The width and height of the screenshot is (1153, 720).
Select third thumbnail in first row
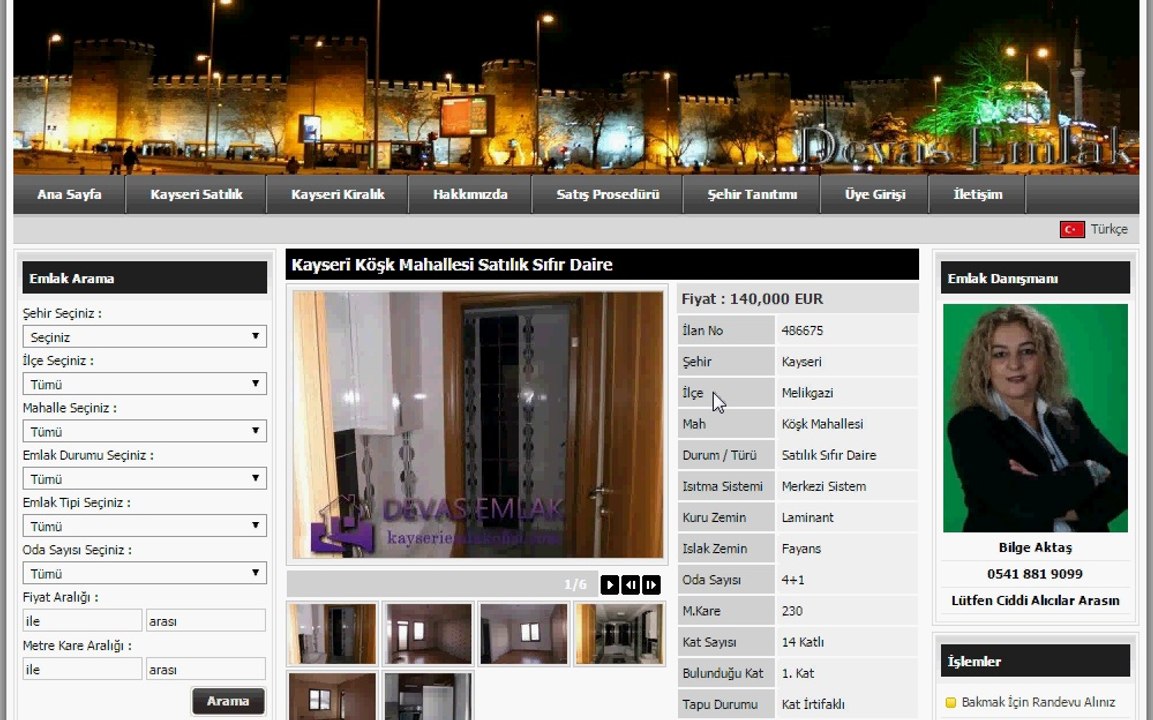(523, 634)
